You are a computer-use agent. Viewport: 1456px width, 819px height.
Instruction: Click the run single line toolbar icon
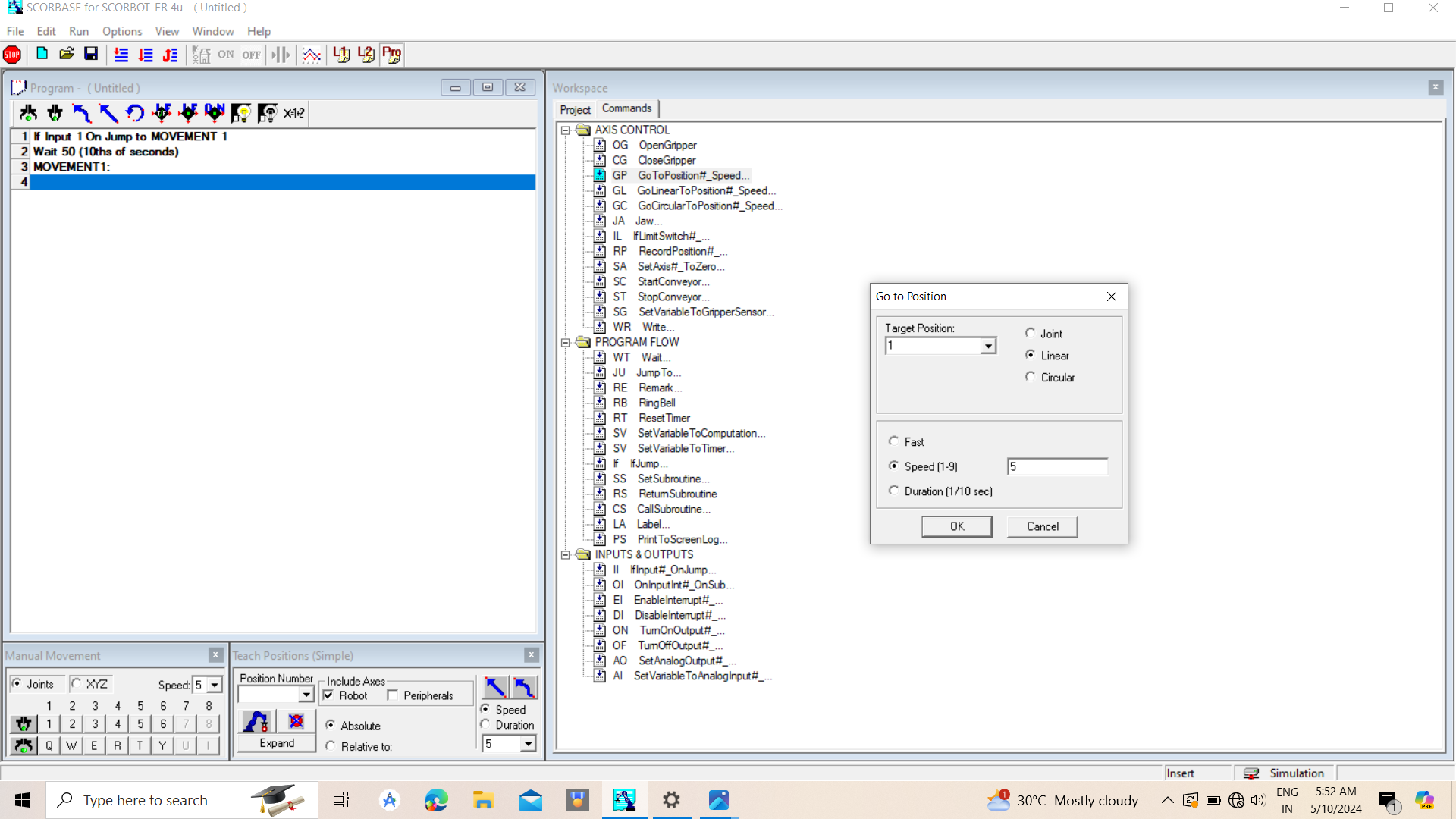(x=121, y=55)
